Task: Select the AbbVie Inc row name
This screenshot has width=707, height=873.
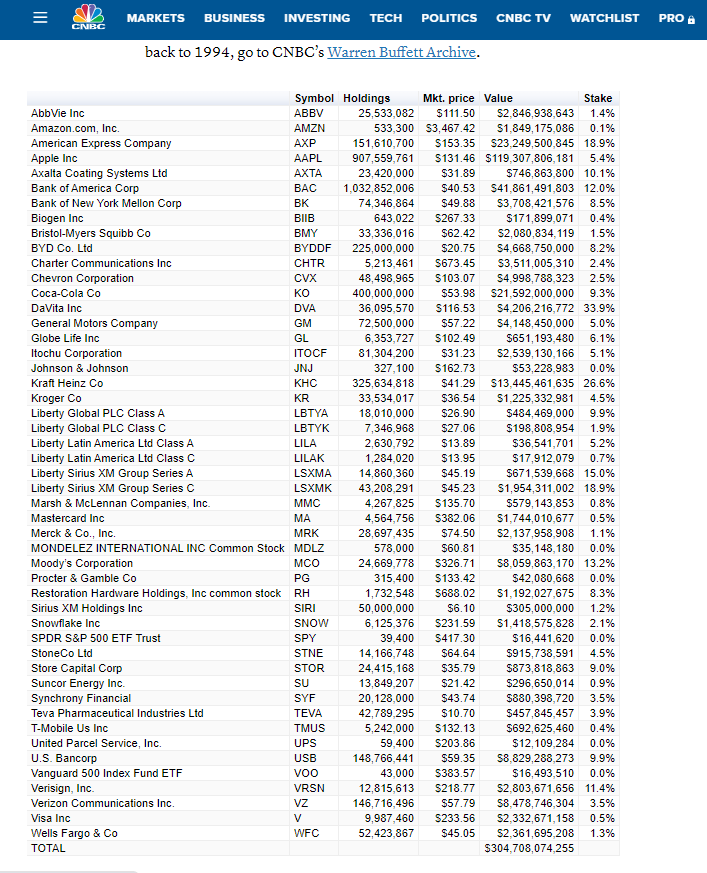Action: pos(58,113)
